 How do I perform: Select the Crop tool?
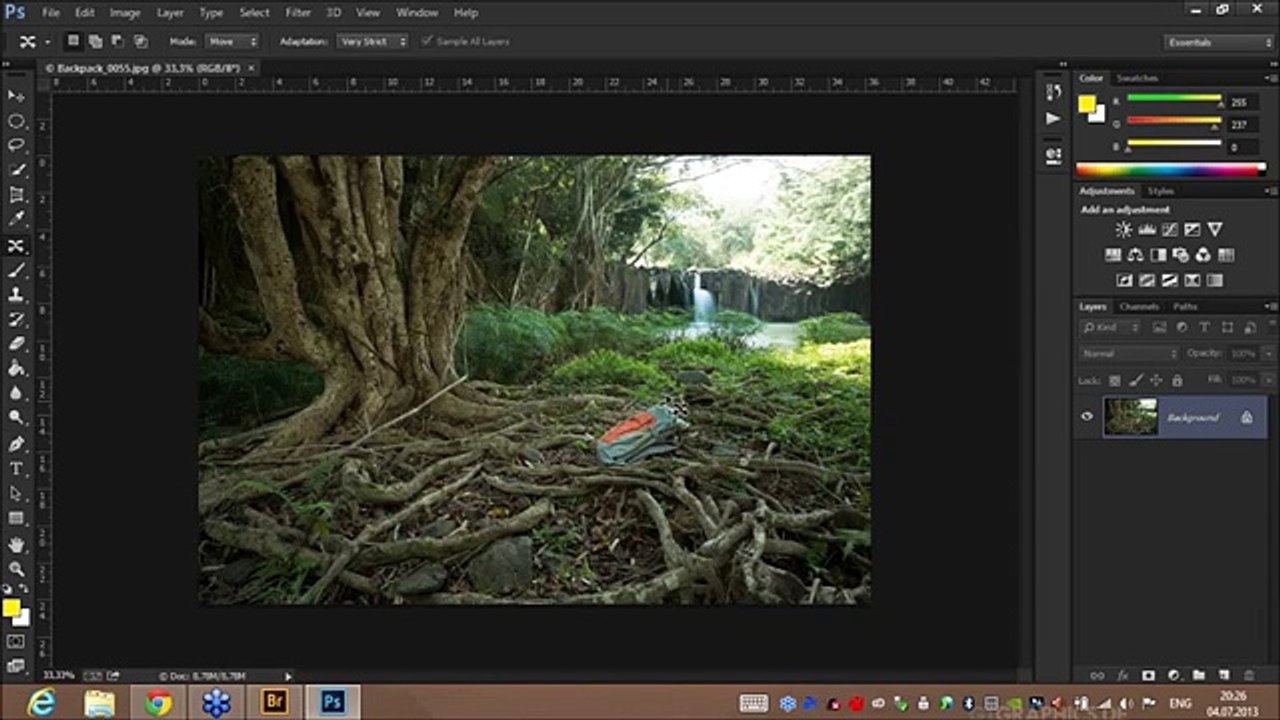16,195
